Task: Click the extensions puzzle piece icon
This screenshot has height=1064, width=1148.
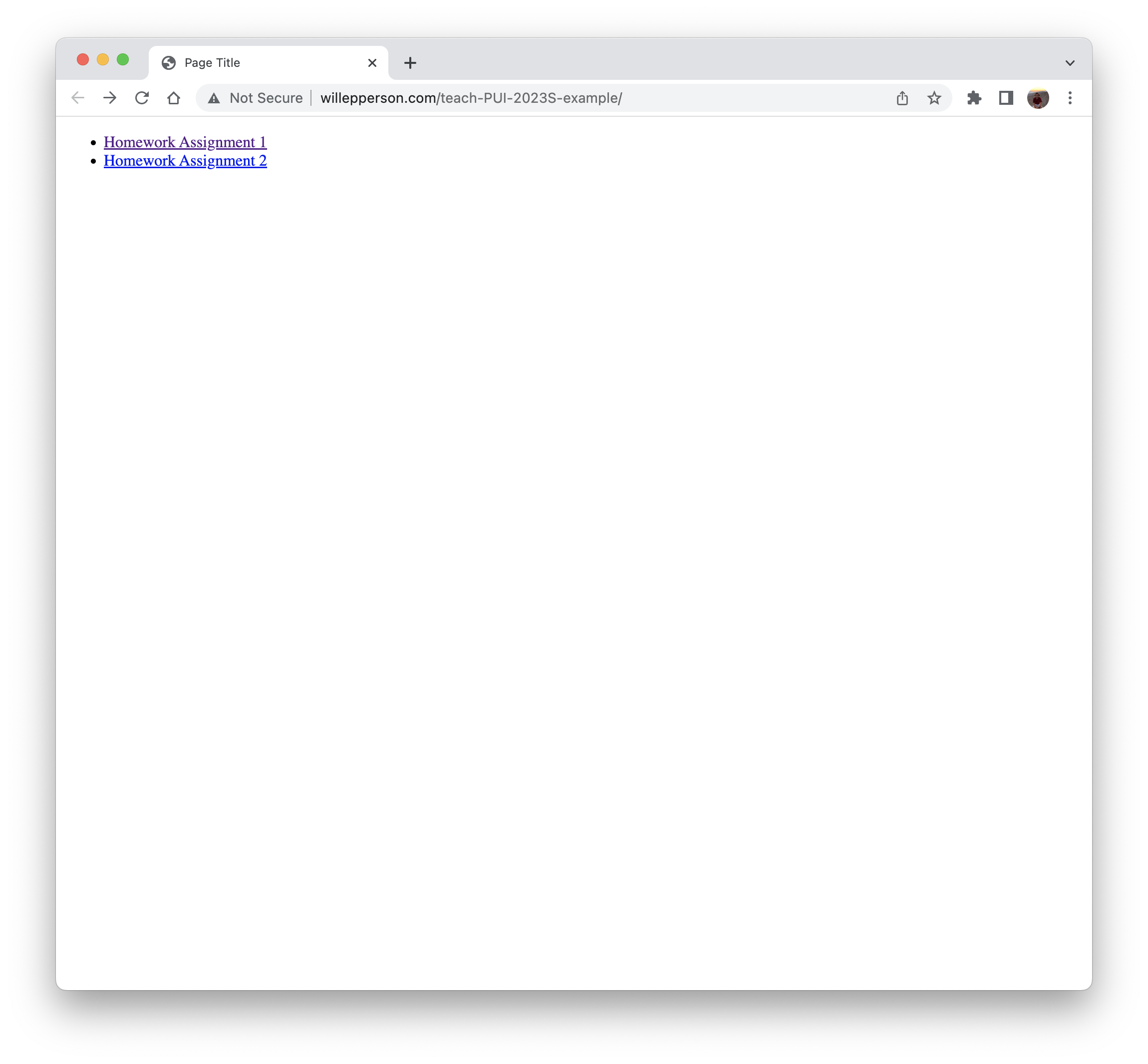Action: [975, 98]
